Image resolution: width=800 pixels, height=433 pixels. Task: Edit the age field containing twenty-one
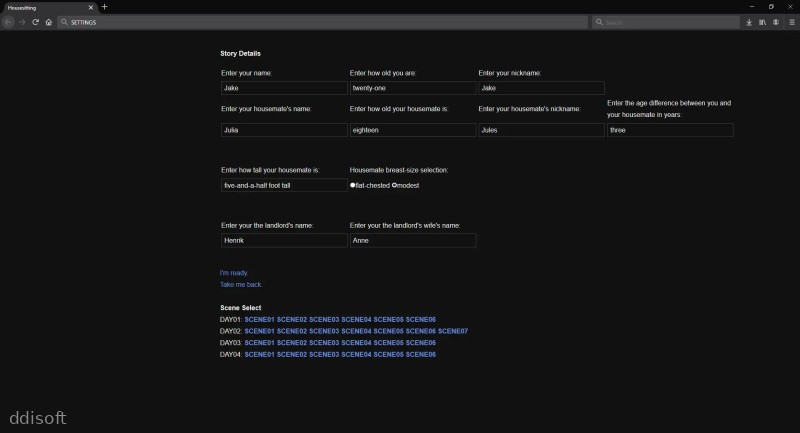[x=413, y=88]
